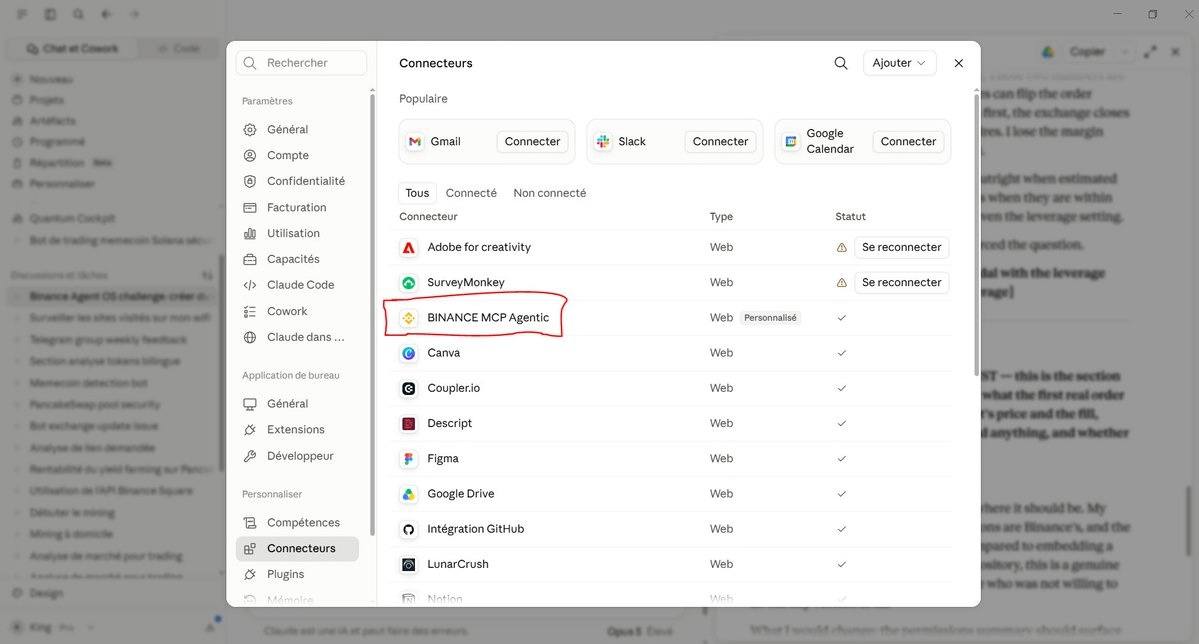Click the Cowork checklist icon

coord(250,311)
